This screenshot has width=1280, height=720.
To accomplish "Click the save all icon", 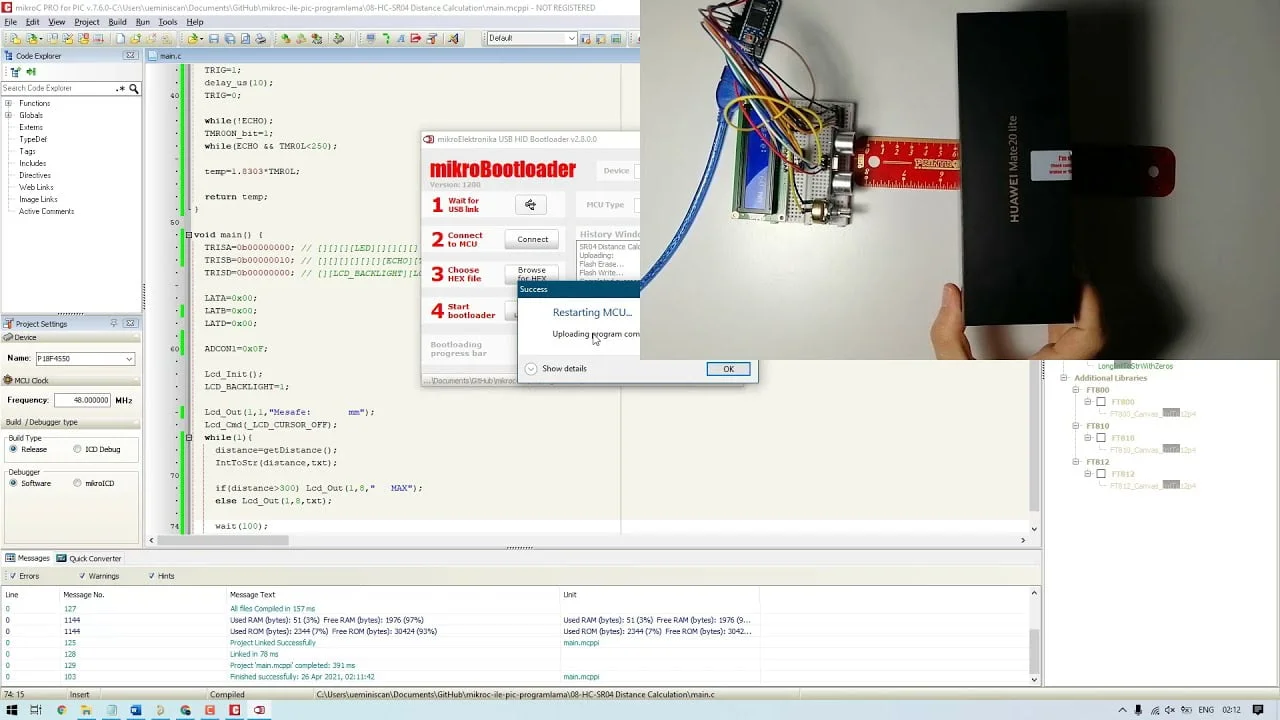I will [x=229, y=38].
